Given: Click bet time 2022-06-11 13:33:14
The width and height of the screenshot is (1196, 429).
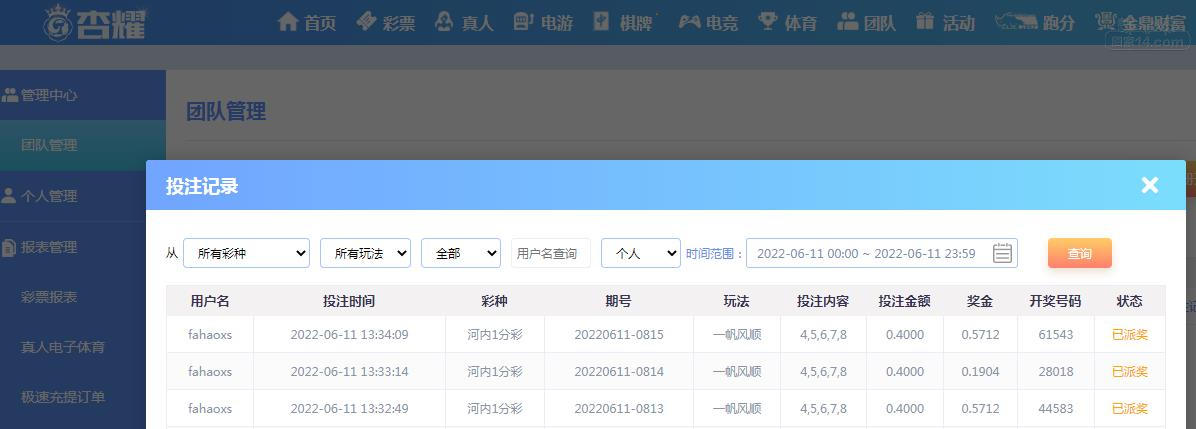Looking at the screenshot, I should [x=349, y=372].
